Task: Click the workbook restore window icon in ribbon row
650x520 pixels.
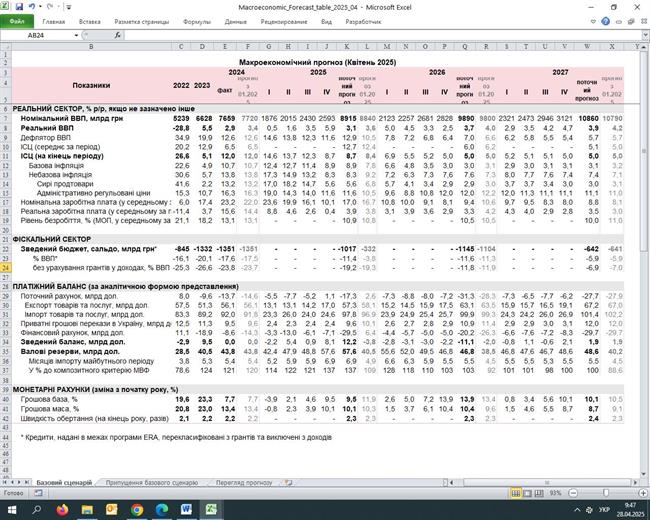Action: coord(631,22)
